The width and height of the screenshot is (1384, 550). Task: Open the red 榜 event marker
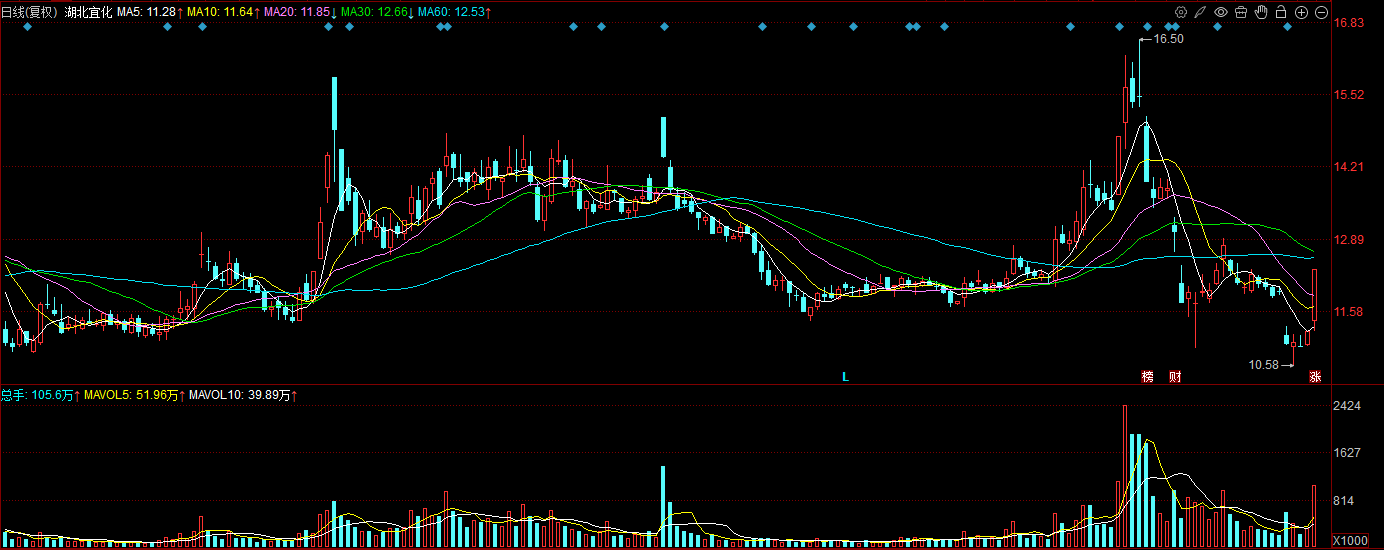1148,377
